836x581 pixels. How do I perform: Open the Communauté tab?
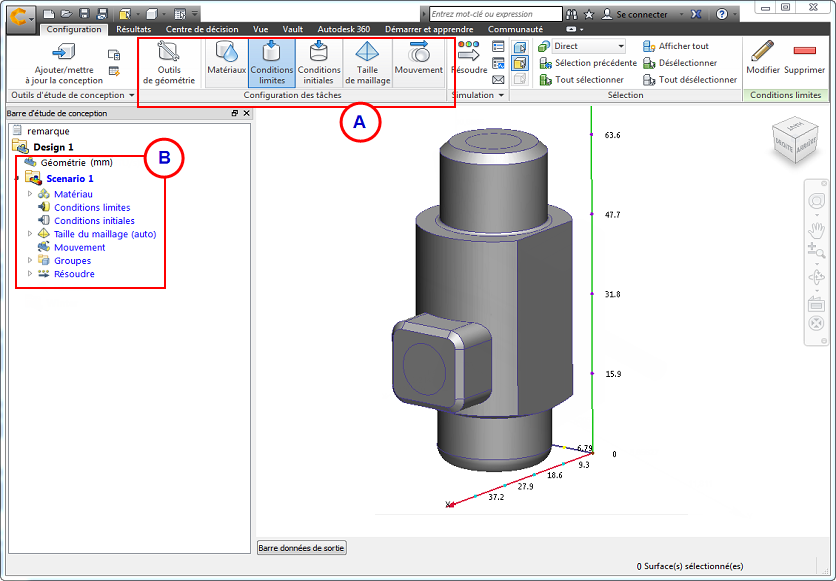coord(516,29)
